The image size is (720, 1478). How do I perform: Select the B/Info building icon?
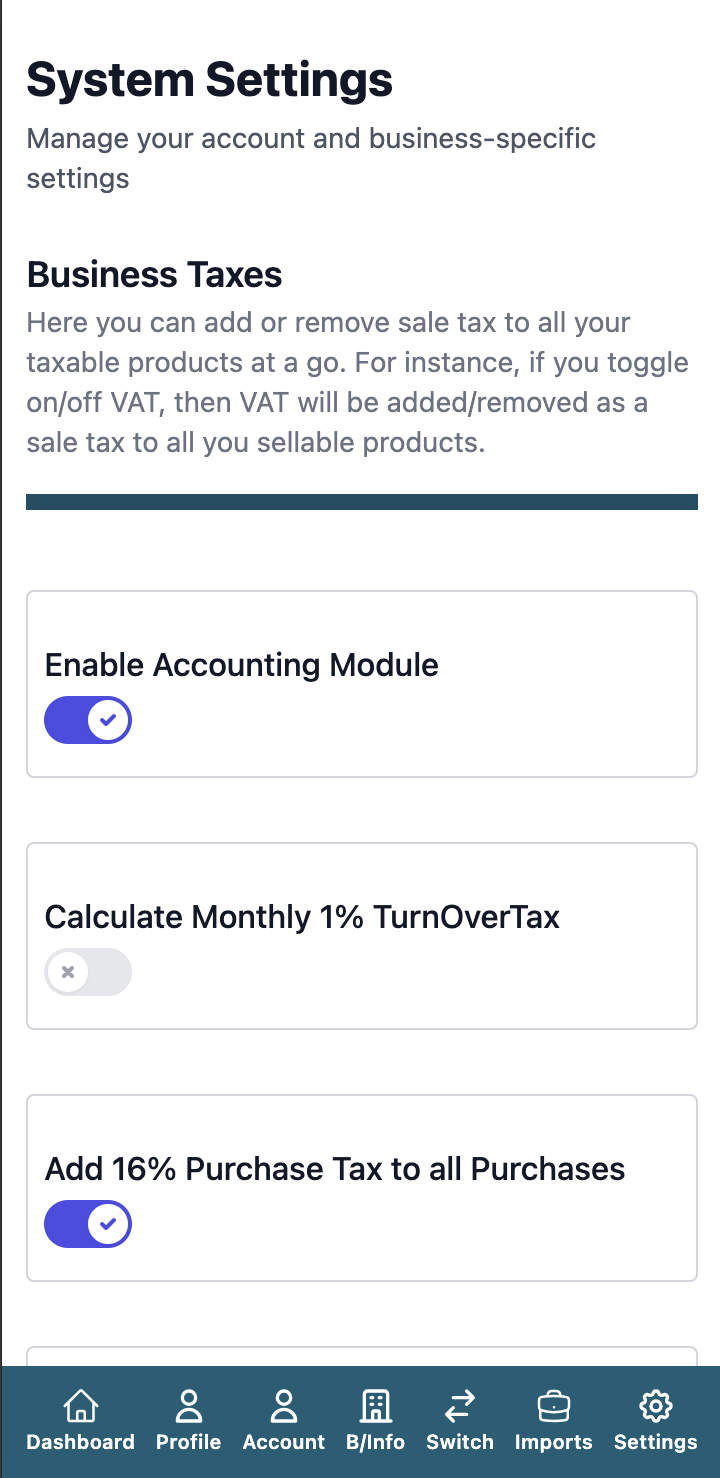tap(375, 1407)
